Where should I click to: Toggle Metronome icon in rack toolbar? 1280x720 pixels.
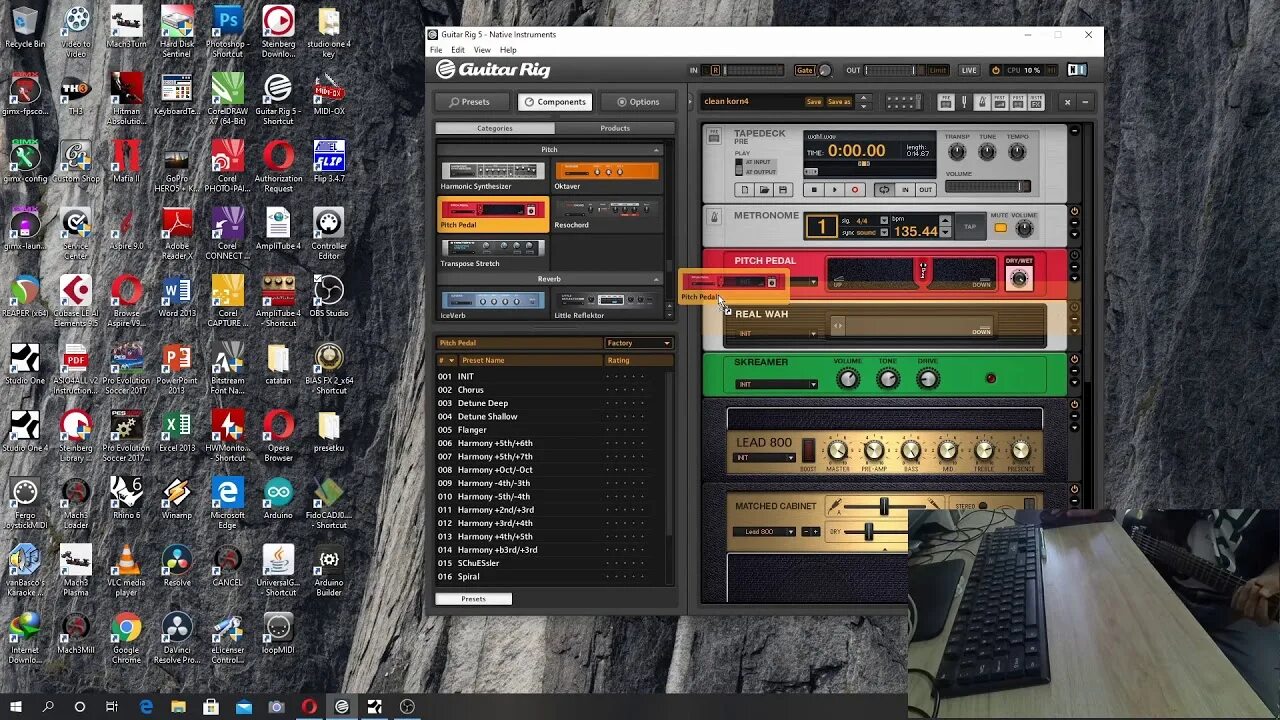(982, 101)
